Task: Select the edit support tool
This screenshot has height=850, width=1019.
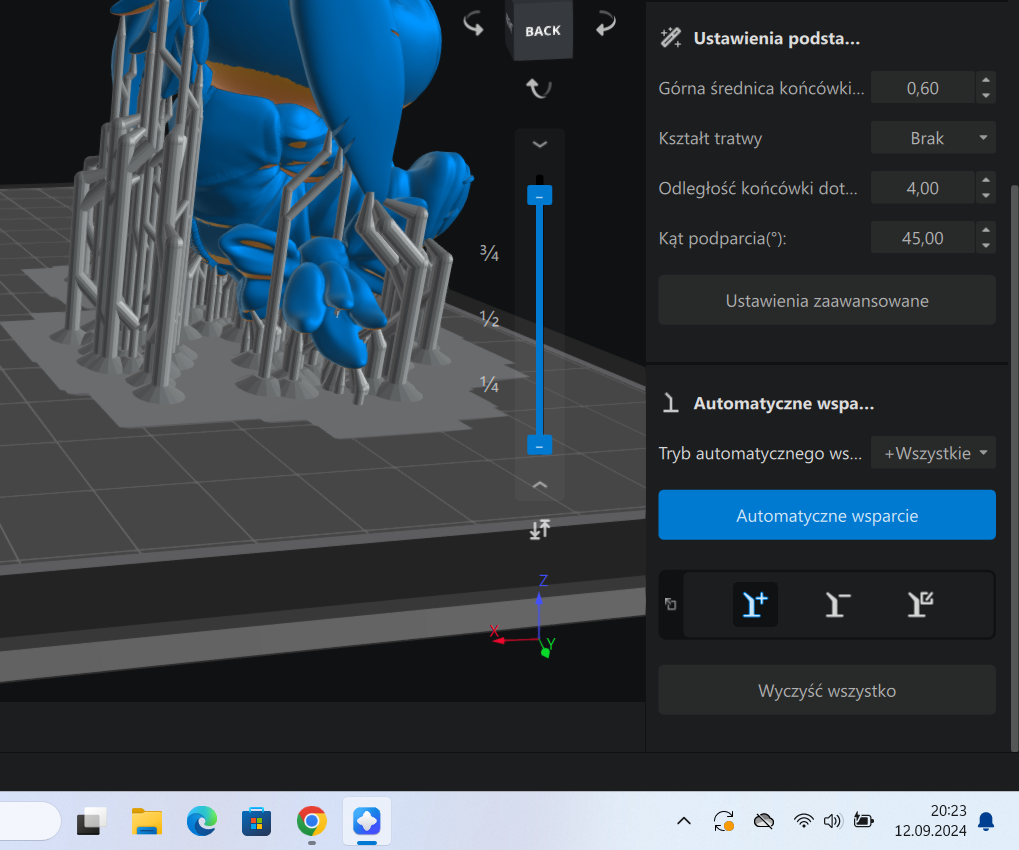Action: pos(920,604)
